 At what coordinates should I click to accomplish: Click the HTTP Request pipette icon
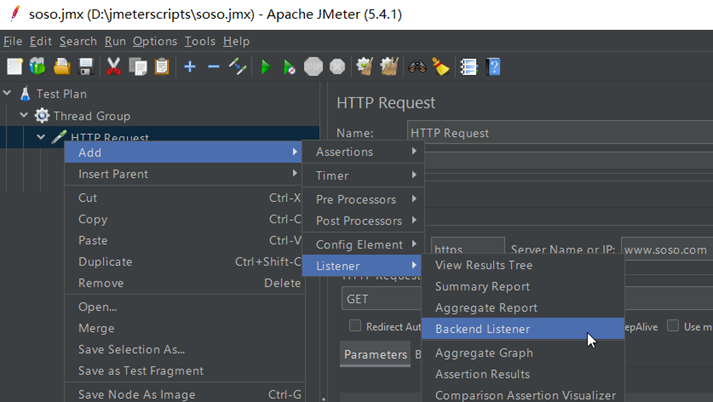coord(59,136)
